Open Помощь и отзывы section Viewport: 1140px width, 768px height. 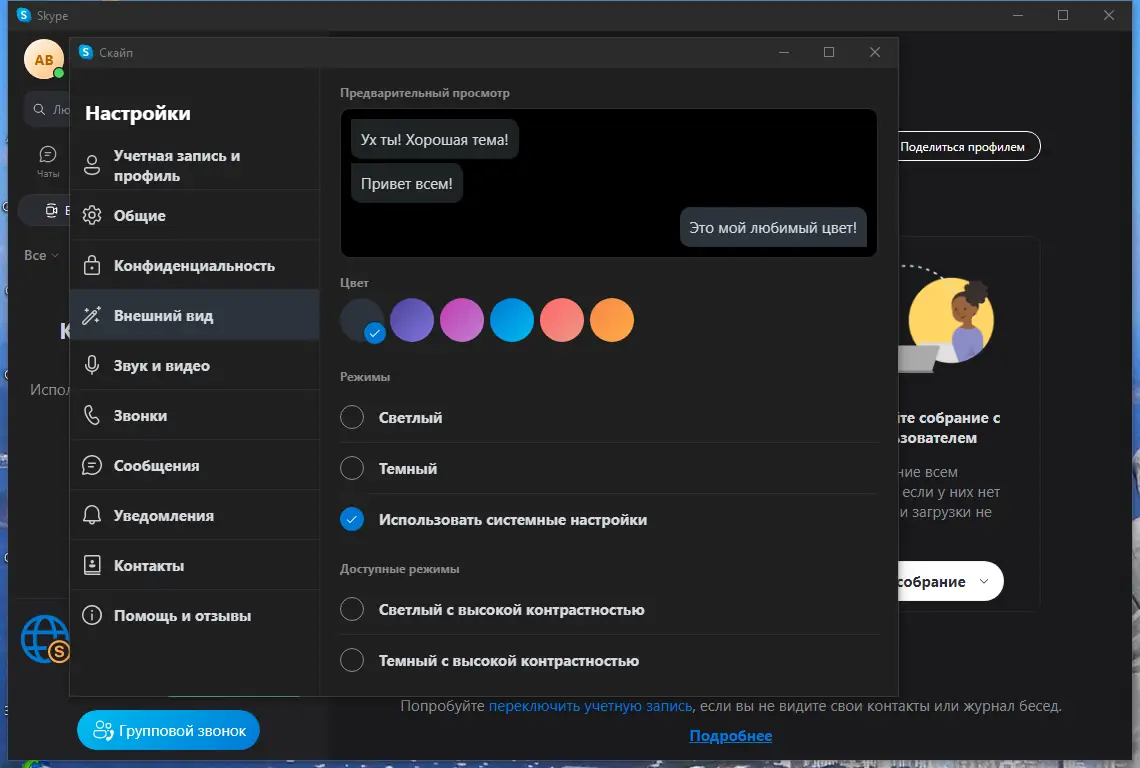tap(195, 615)
